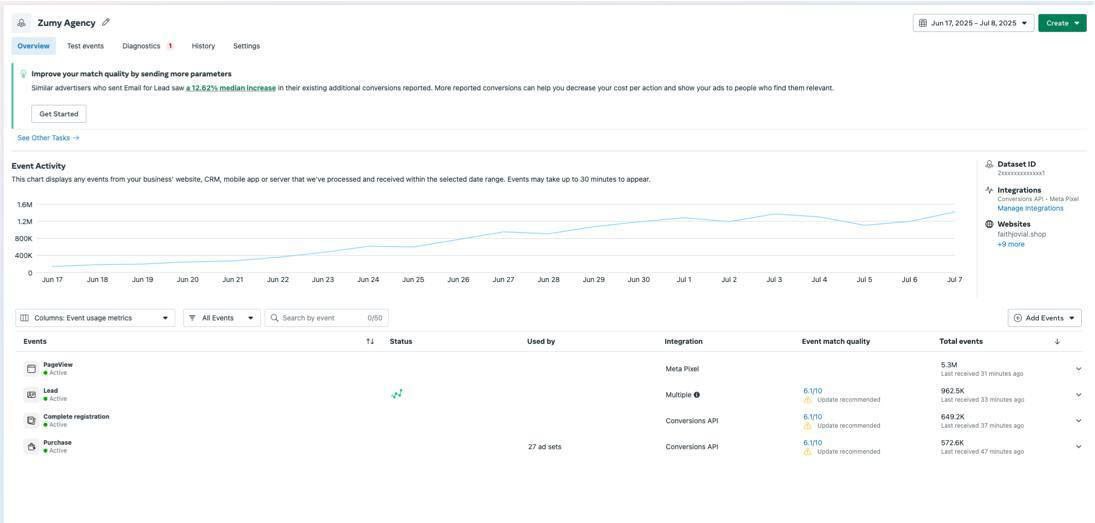Expand the Purchase row chevron
Viewport: 1095px width, 523px height.
point(1078,446)
